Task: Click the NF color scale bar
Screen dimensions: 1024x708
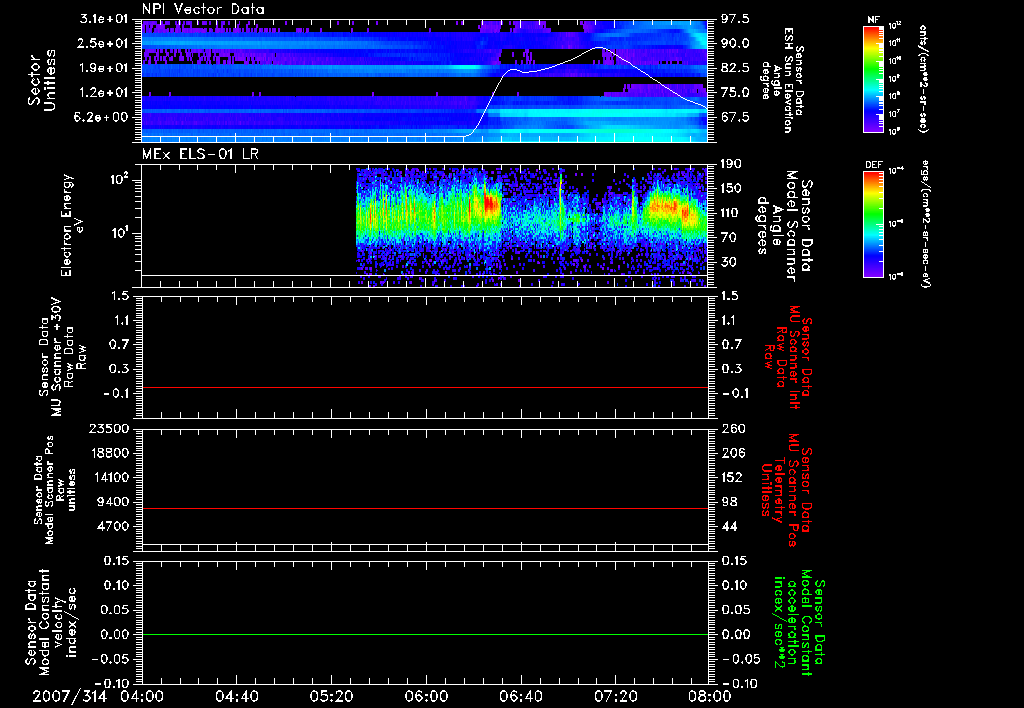Action: coord(873,78)
